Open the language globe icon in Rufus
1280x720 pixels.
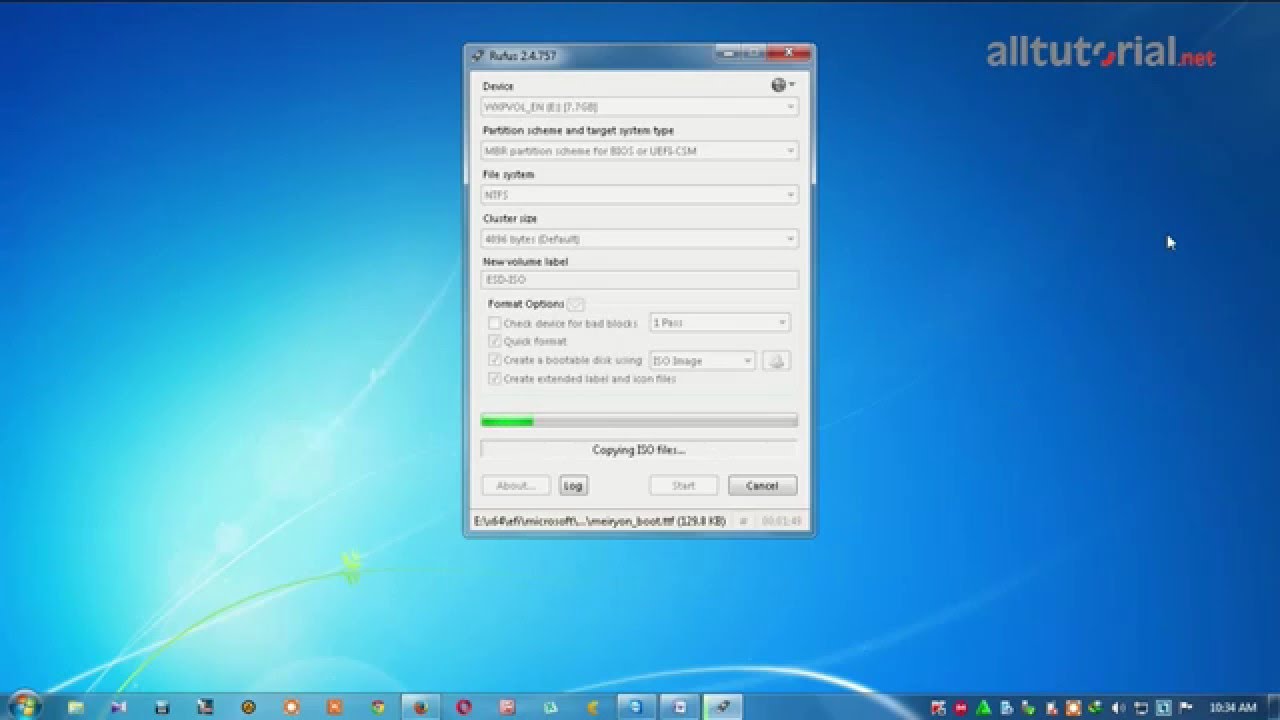[781, 85]
